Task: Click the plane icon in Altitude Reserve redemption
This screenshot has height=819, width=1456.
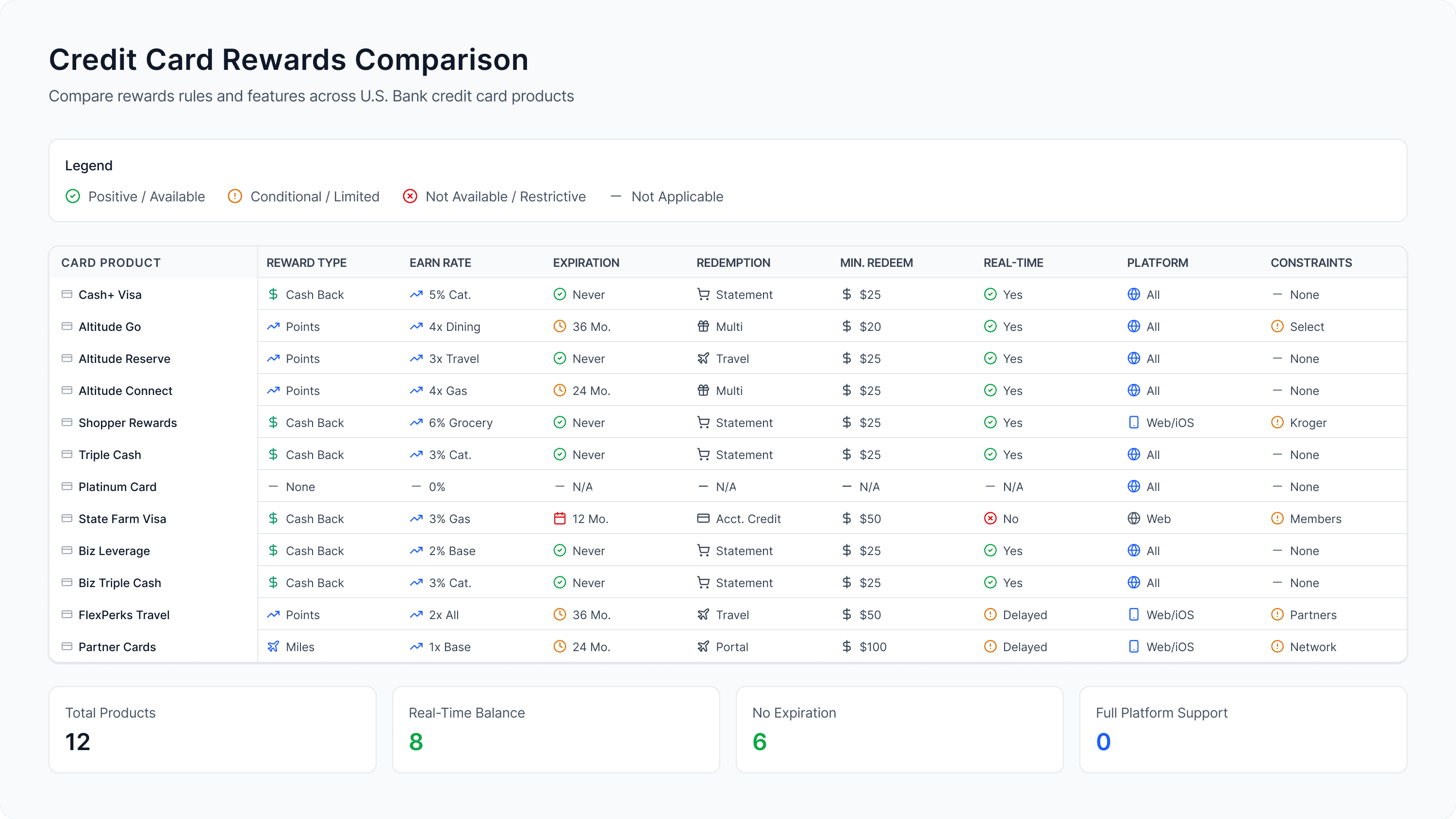Action: pos(703,359)
